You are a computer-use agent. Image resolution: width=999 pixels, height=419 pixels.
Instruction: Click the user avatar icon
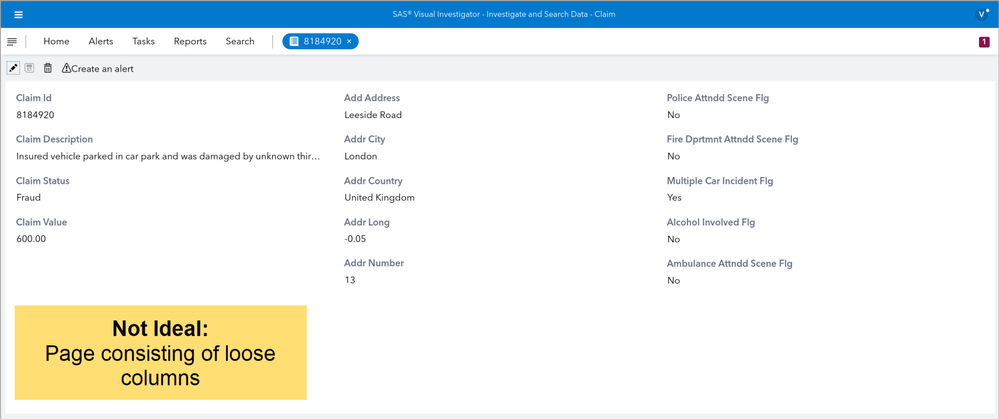tap(982, 14)
